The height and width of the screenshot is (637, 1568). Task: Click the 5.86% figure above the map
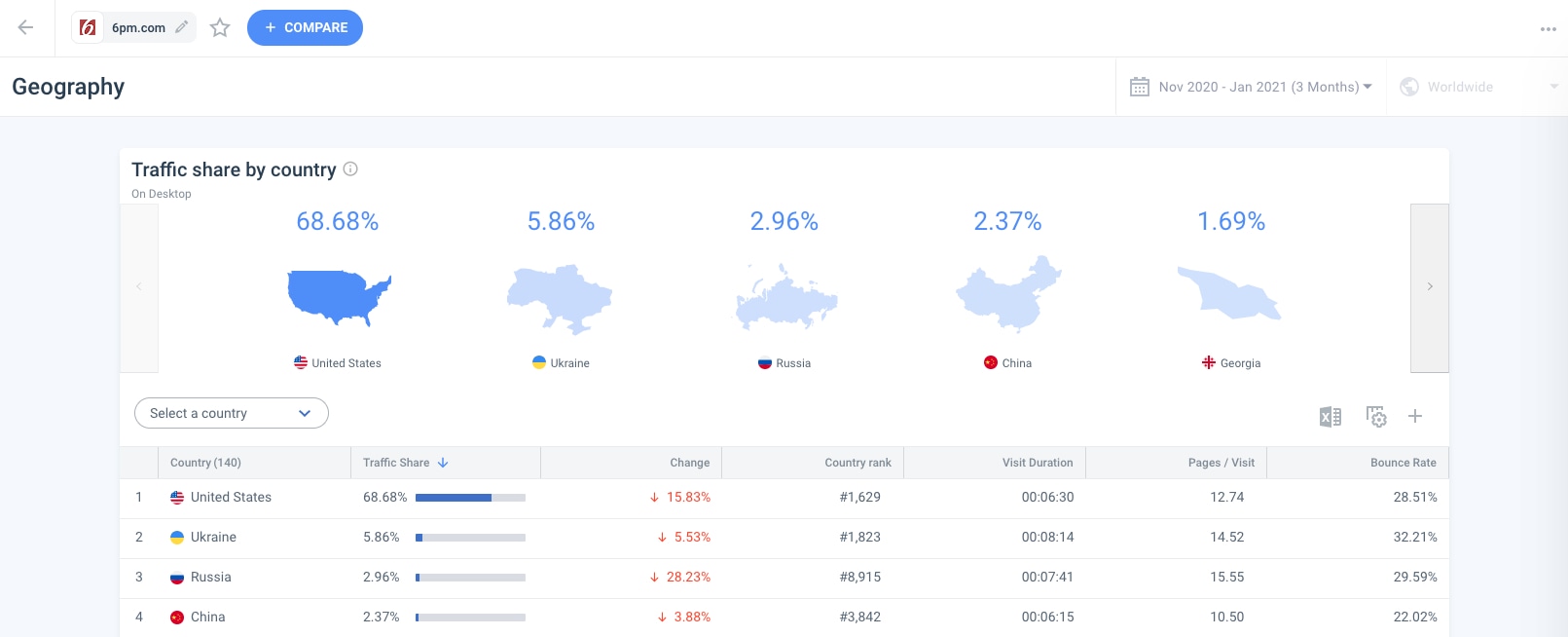561,222
